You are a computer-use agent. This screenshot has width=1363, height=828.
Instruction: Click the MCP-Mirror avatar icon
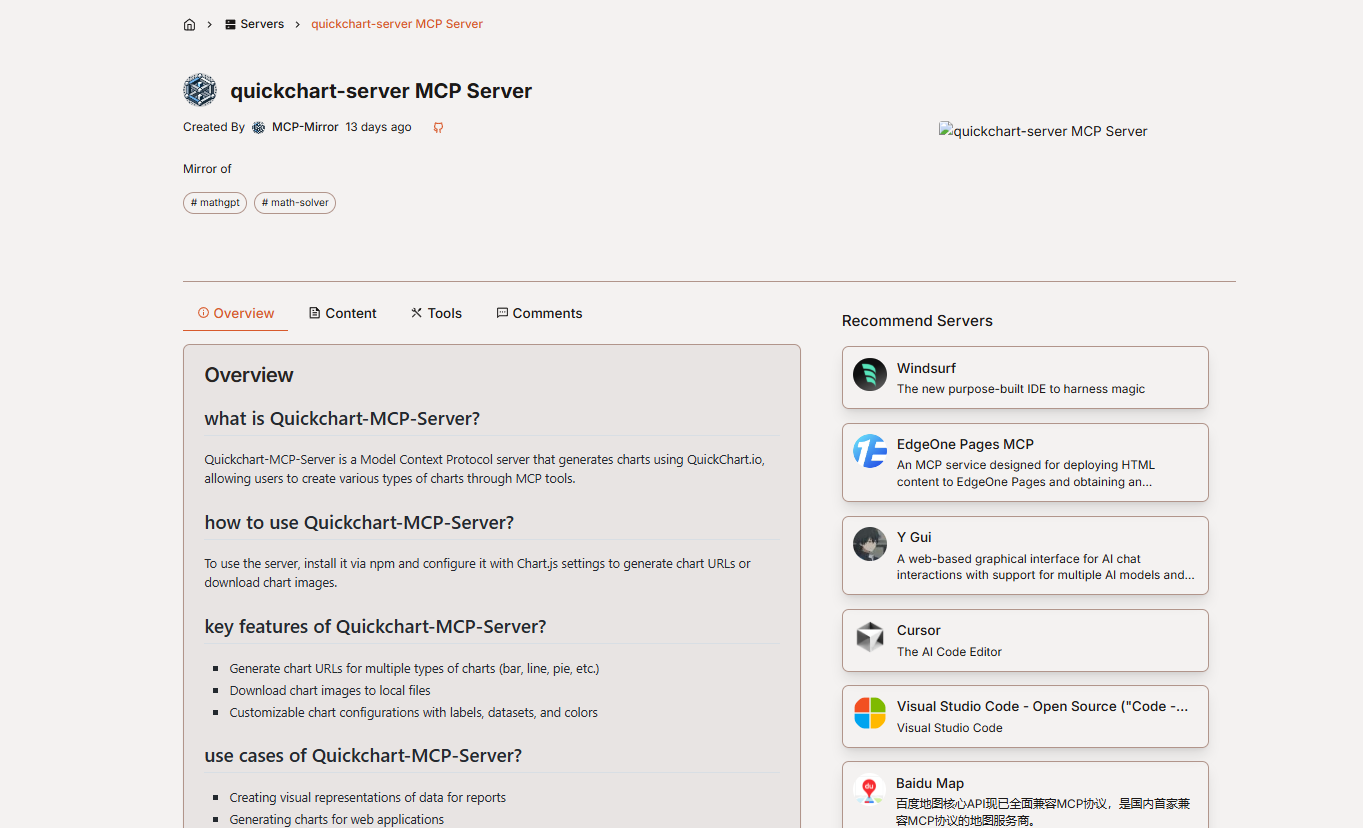(x=258, y=127)
